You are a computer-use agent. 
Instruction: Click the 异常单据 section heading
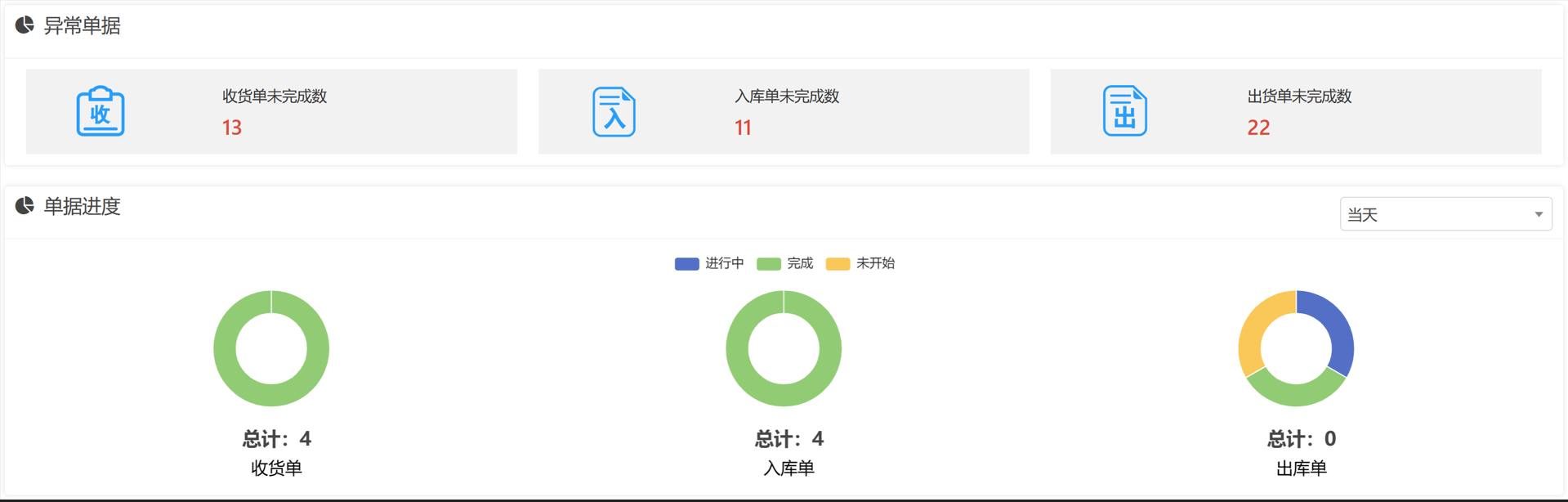pyautogui.click(x=82, y=26)
